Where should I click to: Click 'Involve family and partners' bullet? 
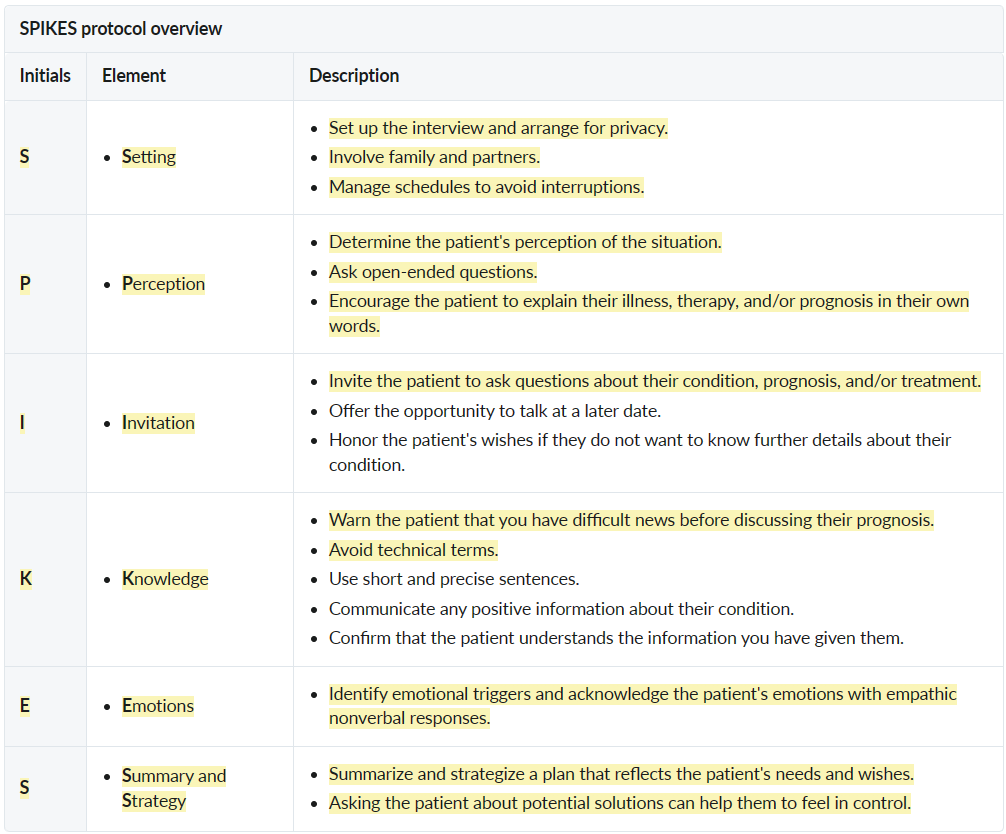(x=434, y=157)
